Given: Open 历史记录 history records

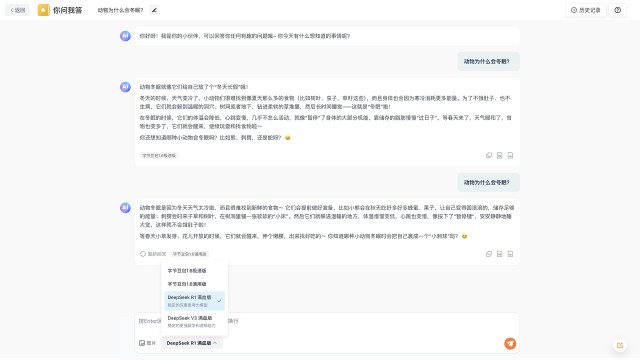Looking at the screenshot, I should 586,10.
